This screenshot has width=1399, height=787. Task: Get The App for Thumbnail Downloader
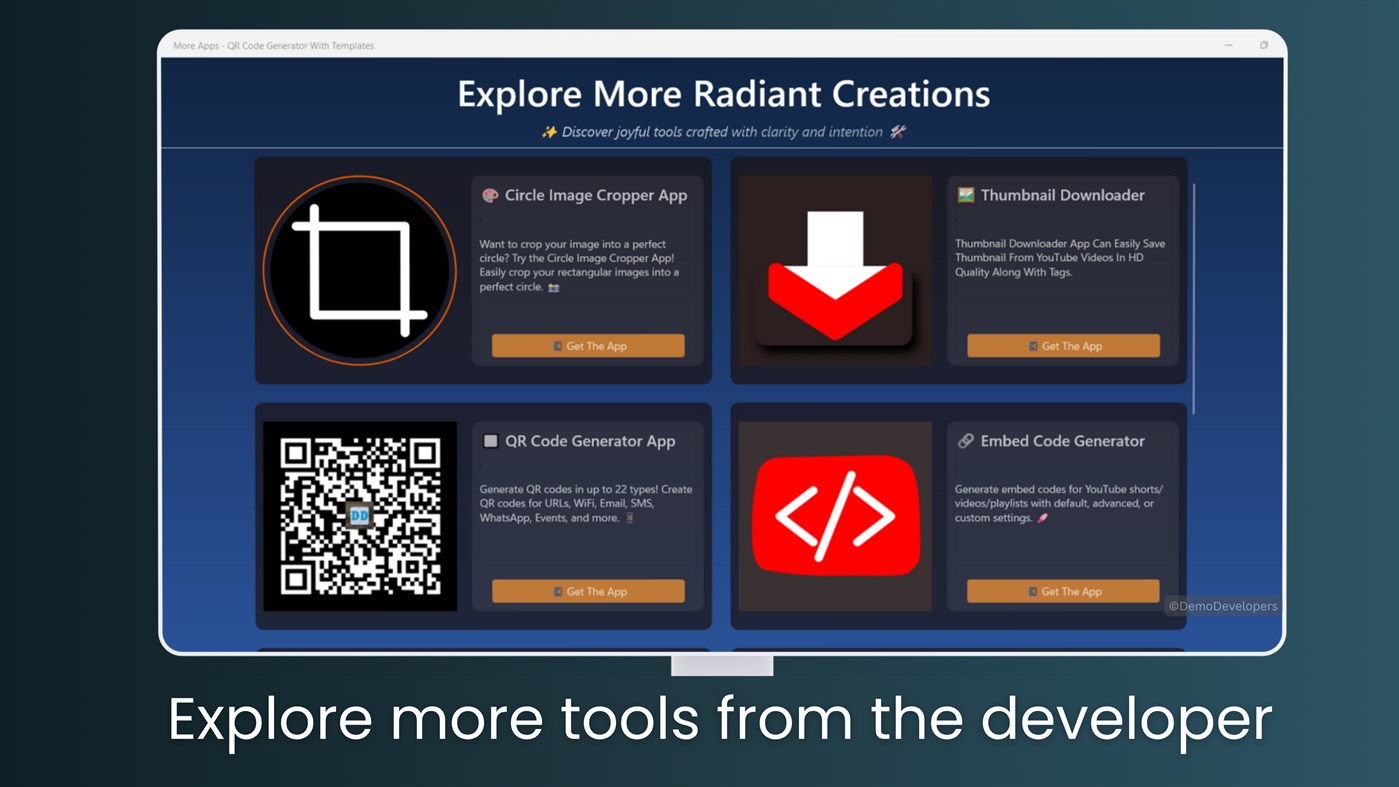pos(1062,345)
